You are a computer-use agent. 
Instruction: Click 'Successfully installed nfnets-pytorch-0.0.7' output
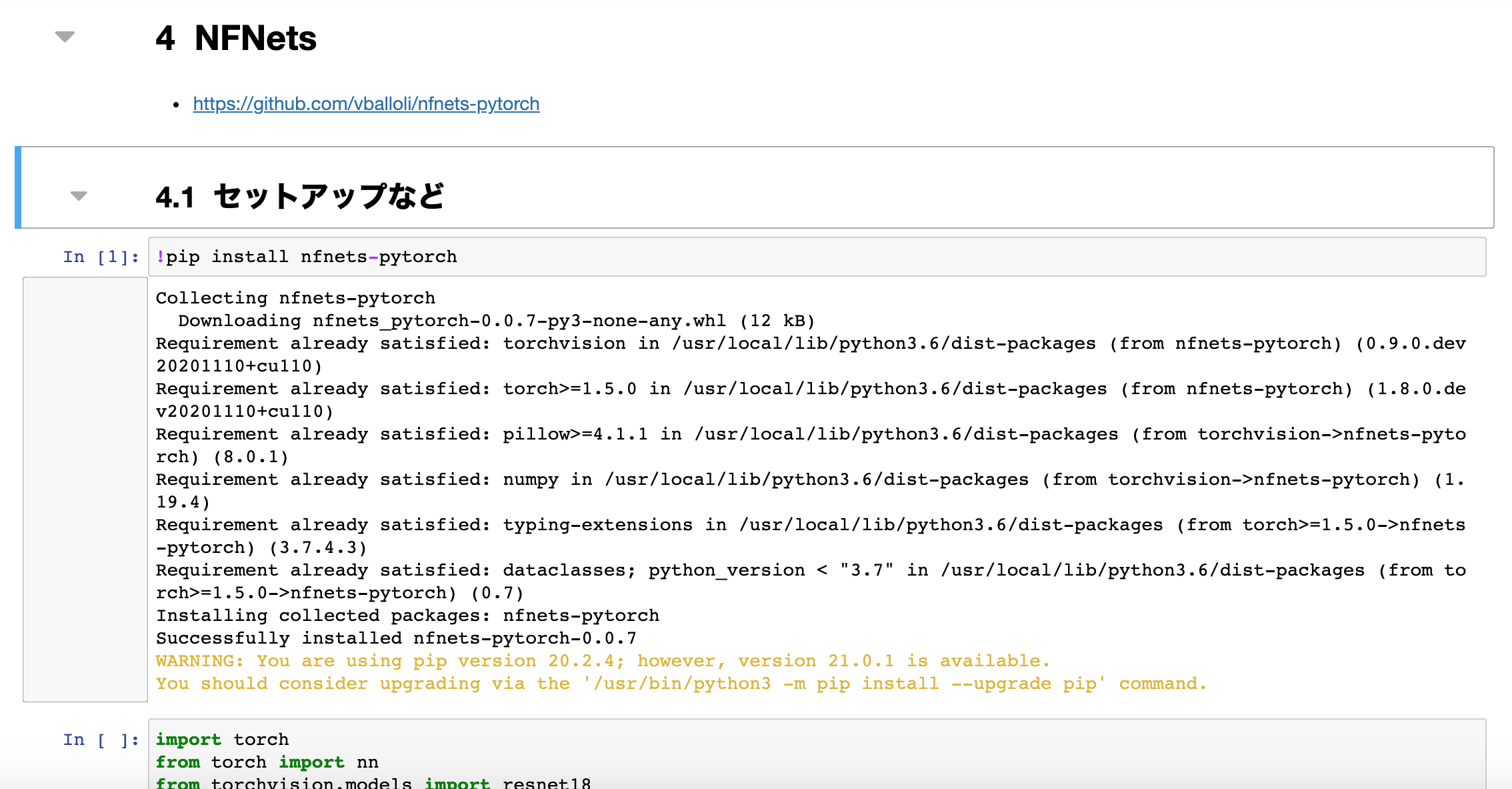396,638
